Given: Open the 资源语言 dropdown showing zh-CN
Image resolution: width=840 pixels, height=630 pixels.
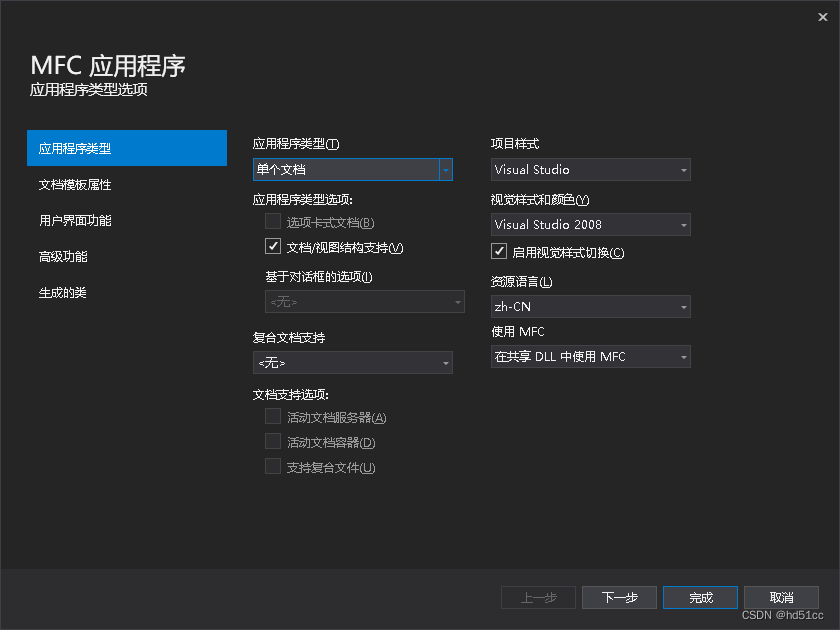Looking at the screenshot, I should (590, 306).
